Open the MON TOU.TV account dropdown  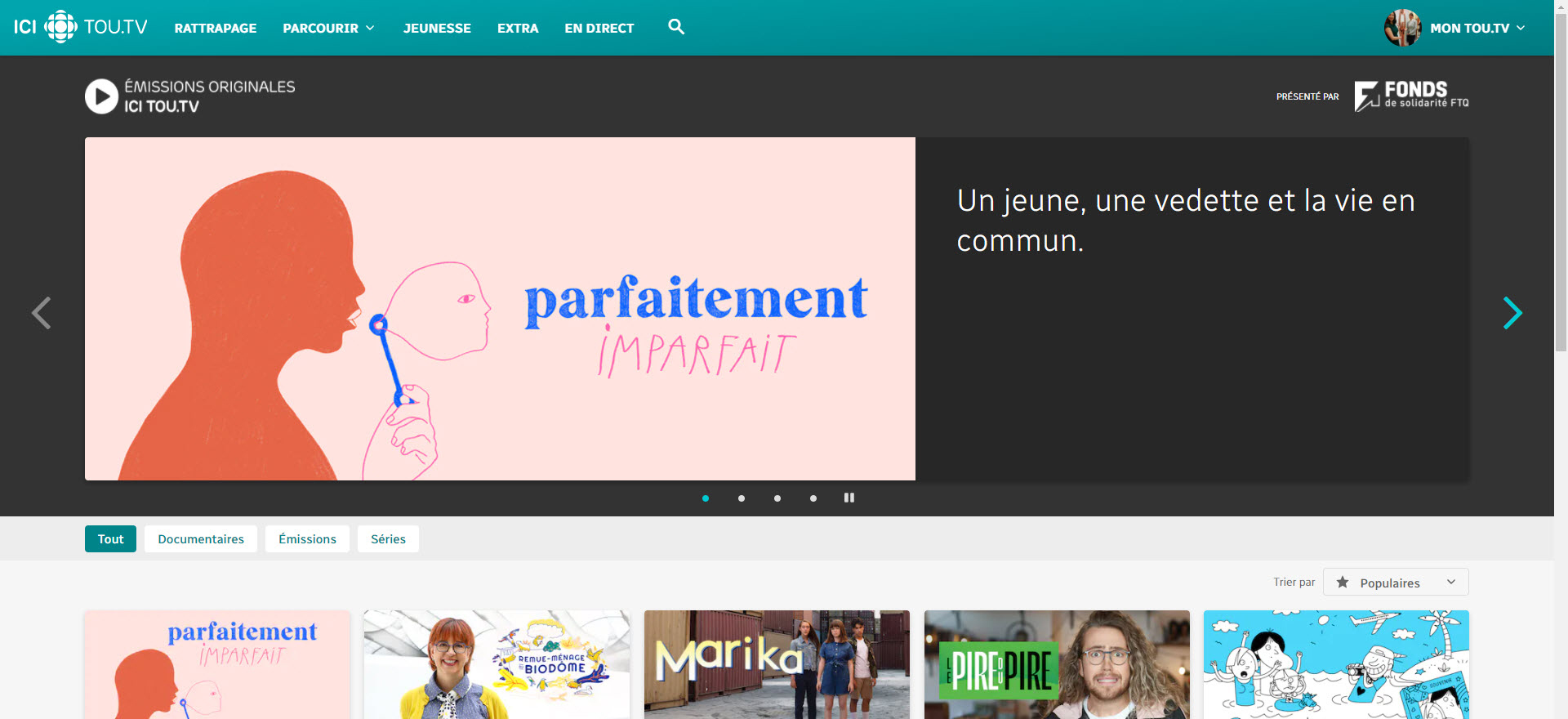click(1477, 28)
